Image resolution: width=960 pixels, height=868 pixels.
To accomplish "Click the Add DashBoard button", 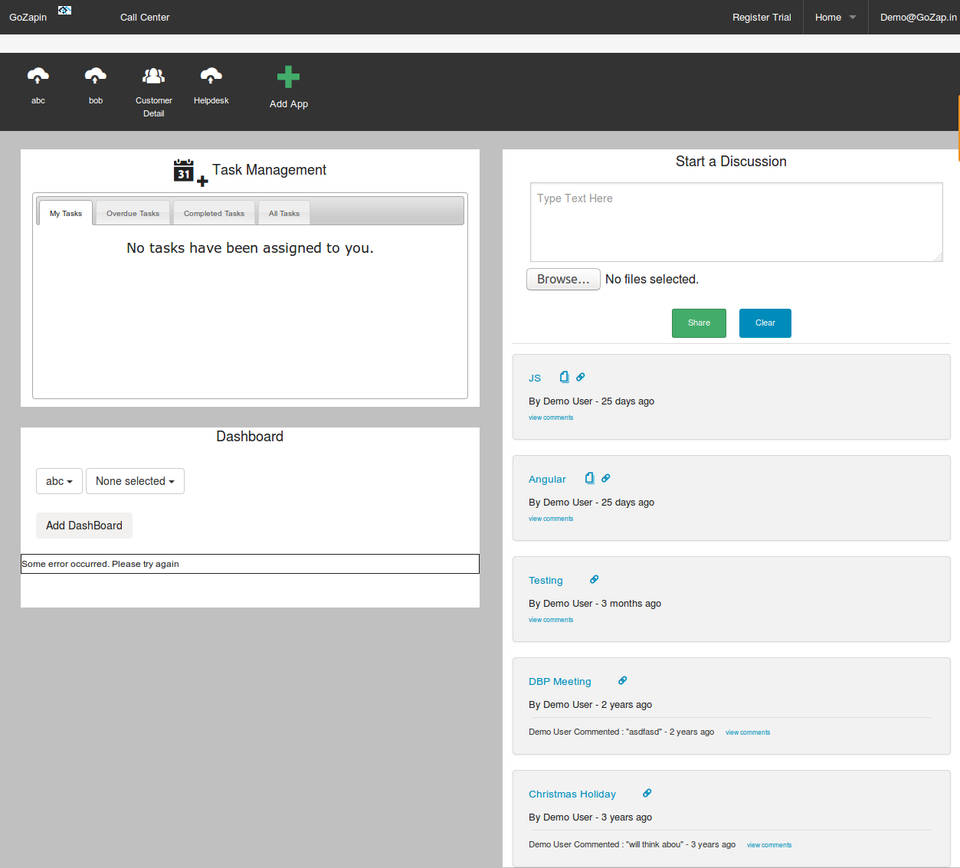I will pos(84,525).
